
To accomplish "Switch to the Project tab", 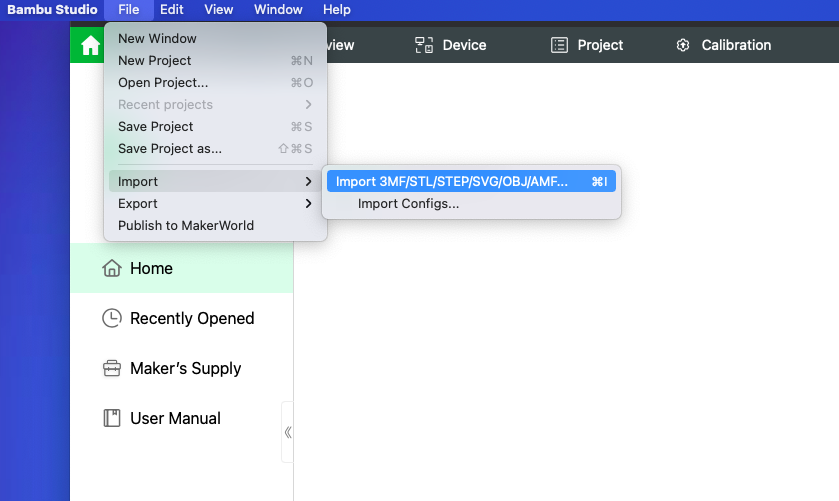I will click(x=587, y=45).
